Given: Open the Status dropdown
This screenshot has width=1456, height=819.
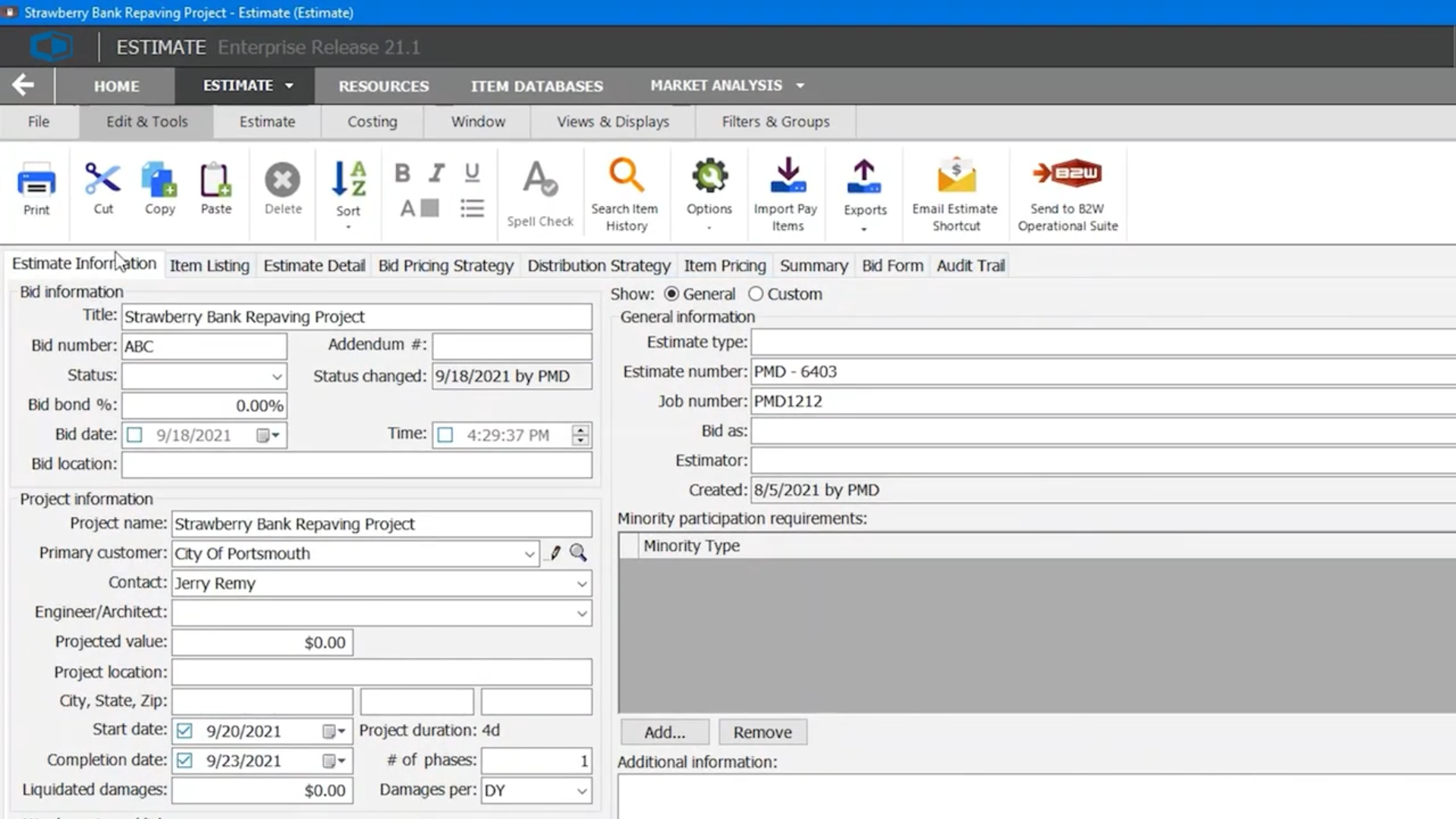Looking at the screenshot, I should click(275, 376).
